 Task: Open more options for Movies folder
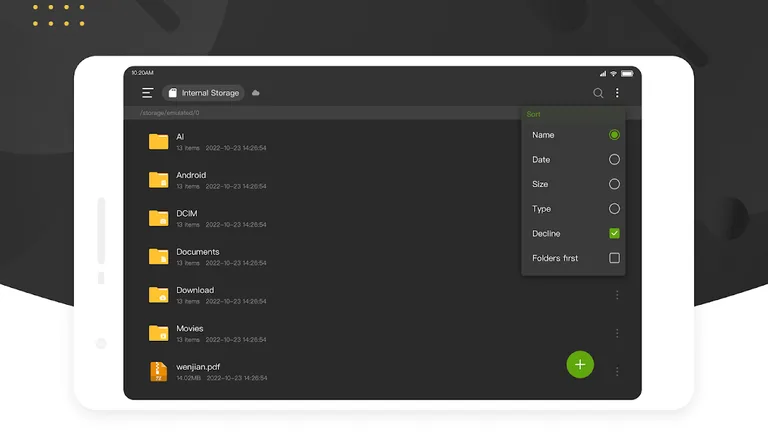[617, 333]
